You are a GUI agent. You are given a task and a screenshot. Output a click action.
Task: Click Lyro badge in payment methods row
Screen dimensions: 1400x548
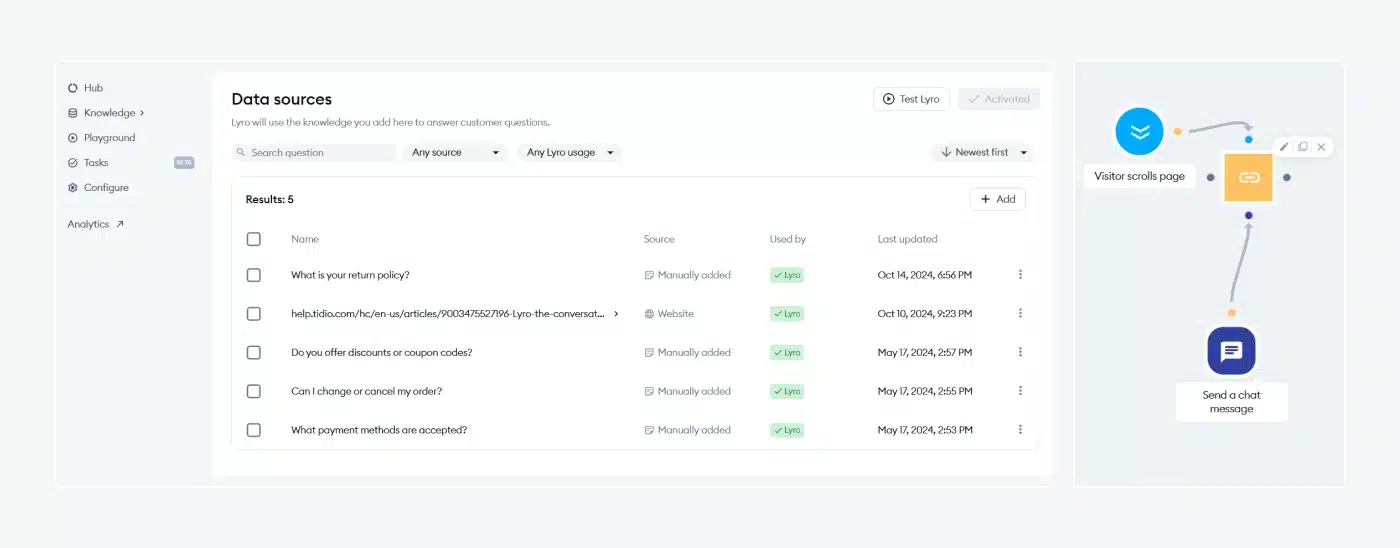pyautogui.click(x=787, y=430)
